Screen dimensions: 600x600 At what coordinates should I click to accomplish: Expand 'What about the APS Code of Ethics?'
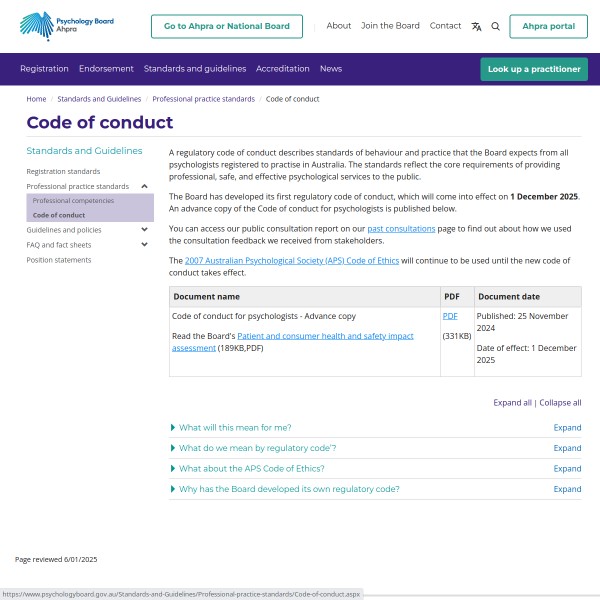(251, 469)
